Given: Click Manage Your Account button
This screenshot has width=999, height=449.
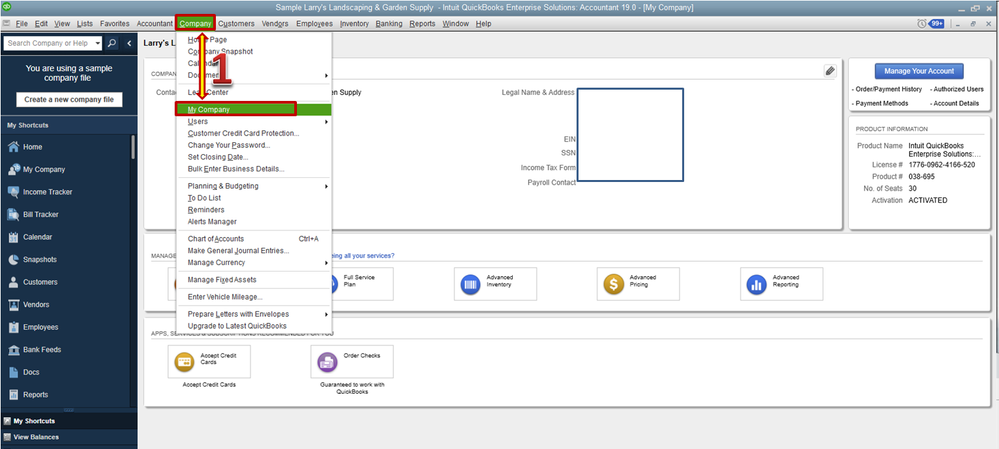Looking at the screenshot, I should (x=919, y=71).
